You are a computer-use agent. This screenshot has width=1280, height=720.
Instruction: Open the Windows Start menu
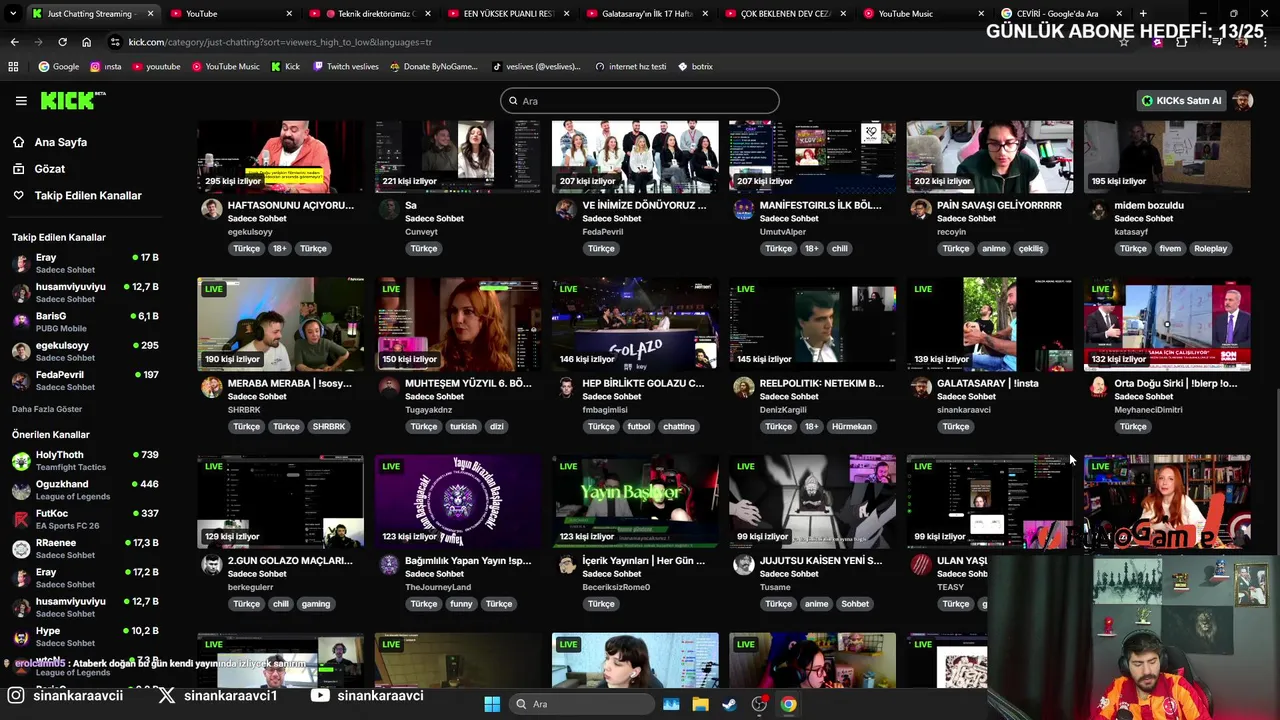(x=492, y=704)
